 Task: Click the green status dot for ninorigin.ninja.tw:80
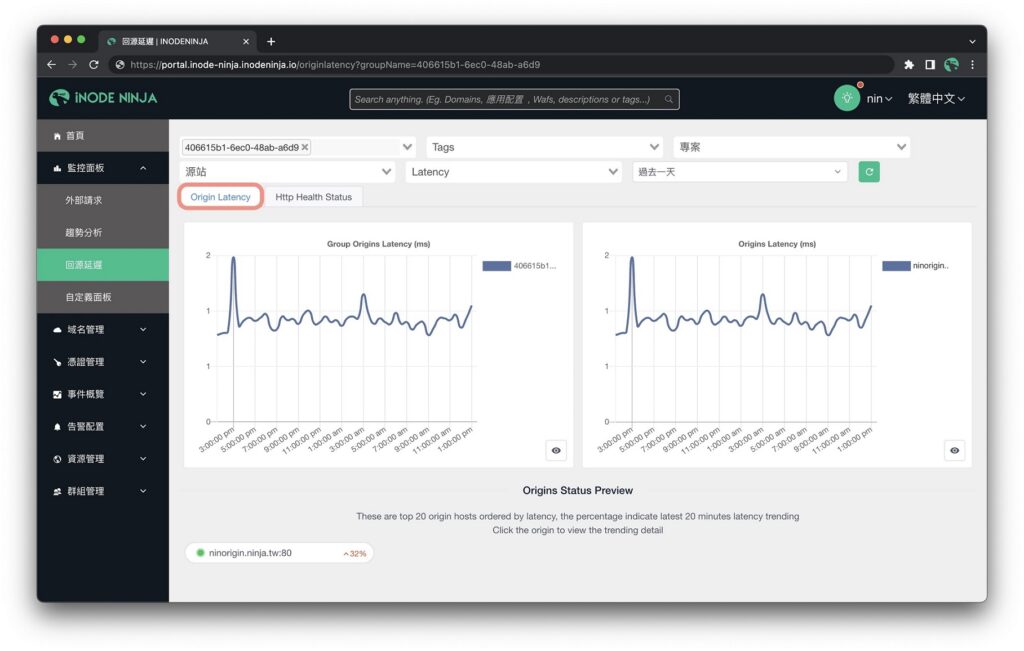point(200,553)
